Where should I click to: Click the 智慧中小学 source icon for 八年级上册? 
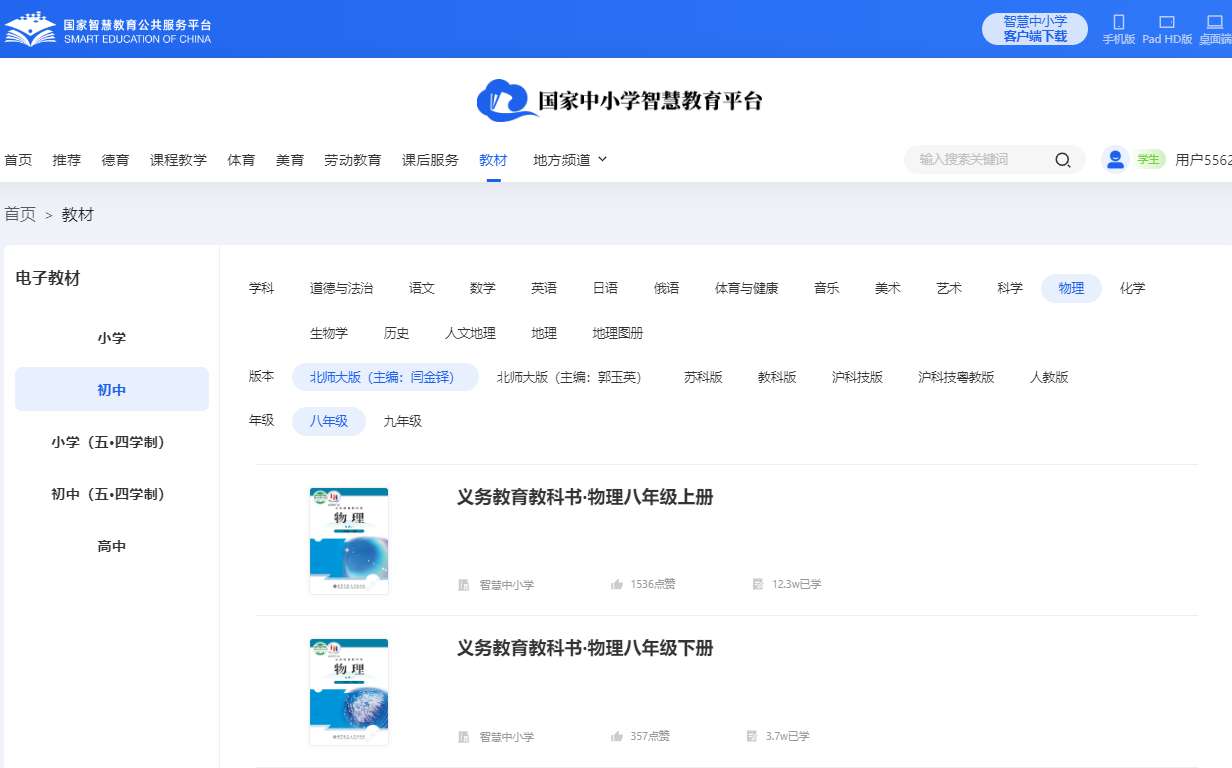coord(464,585)
